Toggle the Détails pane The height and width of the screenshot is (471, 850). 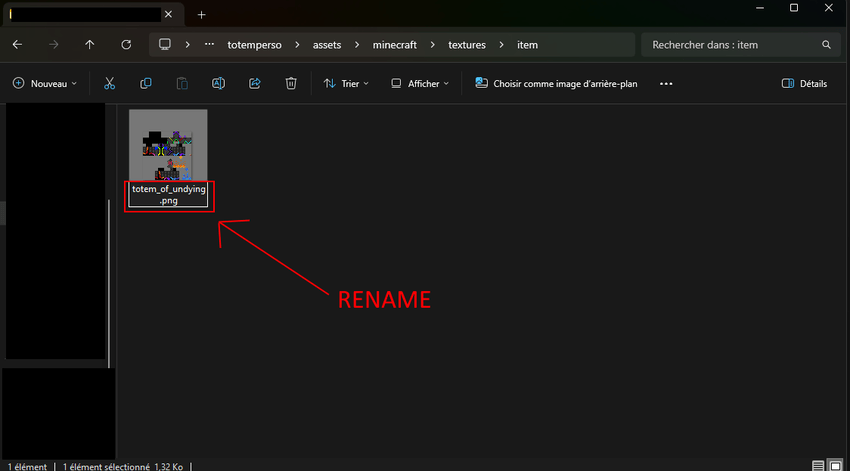point(804,84)
